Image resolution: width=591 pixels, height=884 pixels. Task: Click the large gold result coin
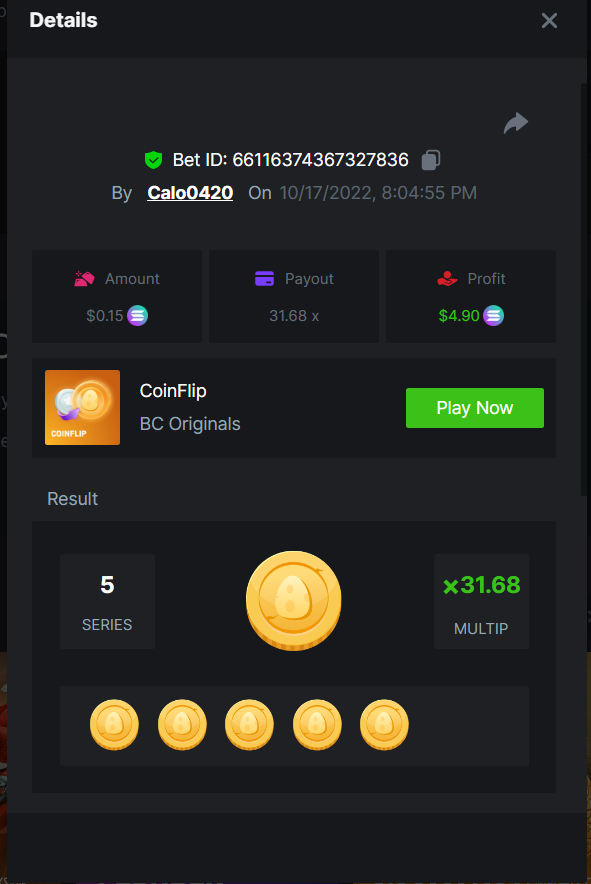(x=294, y=600)
